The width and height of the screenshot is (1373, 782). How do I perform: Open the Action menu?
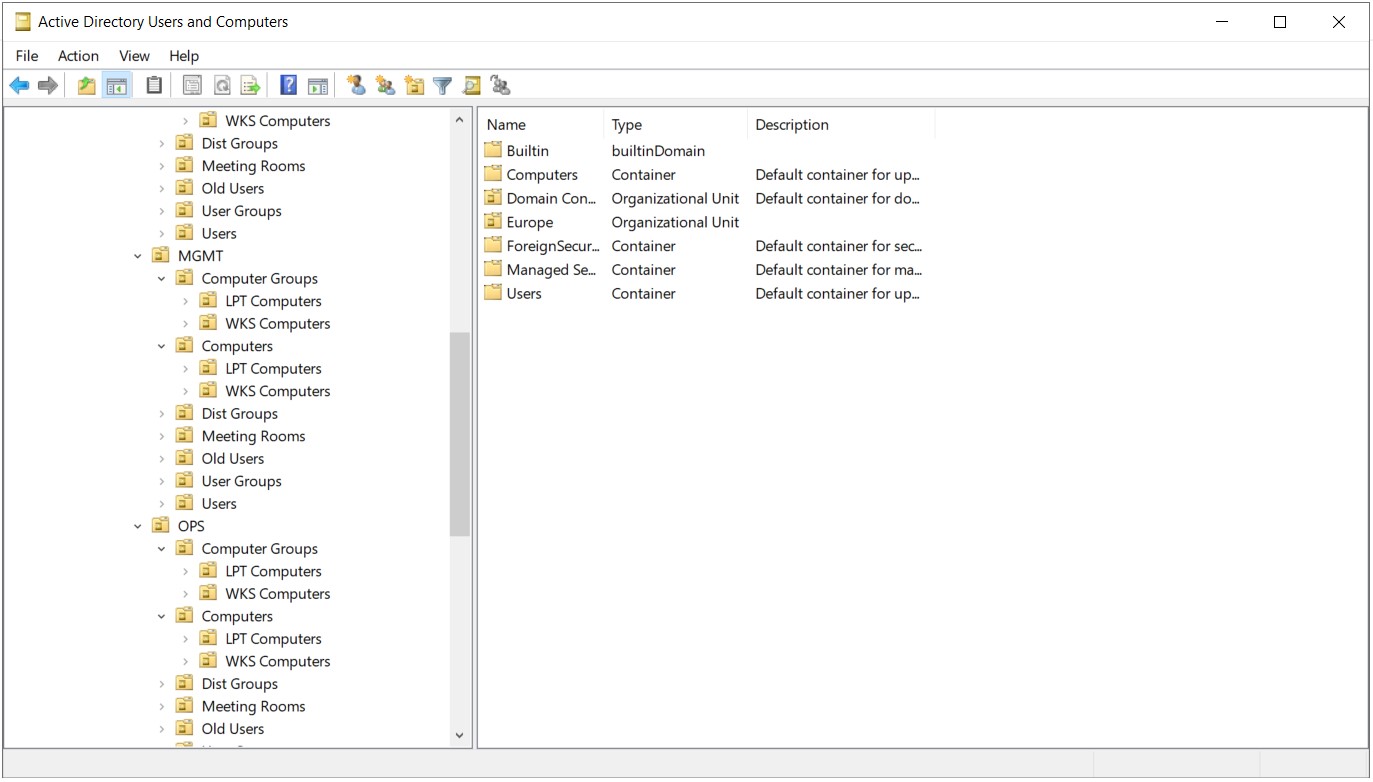(x=78, y=56)
